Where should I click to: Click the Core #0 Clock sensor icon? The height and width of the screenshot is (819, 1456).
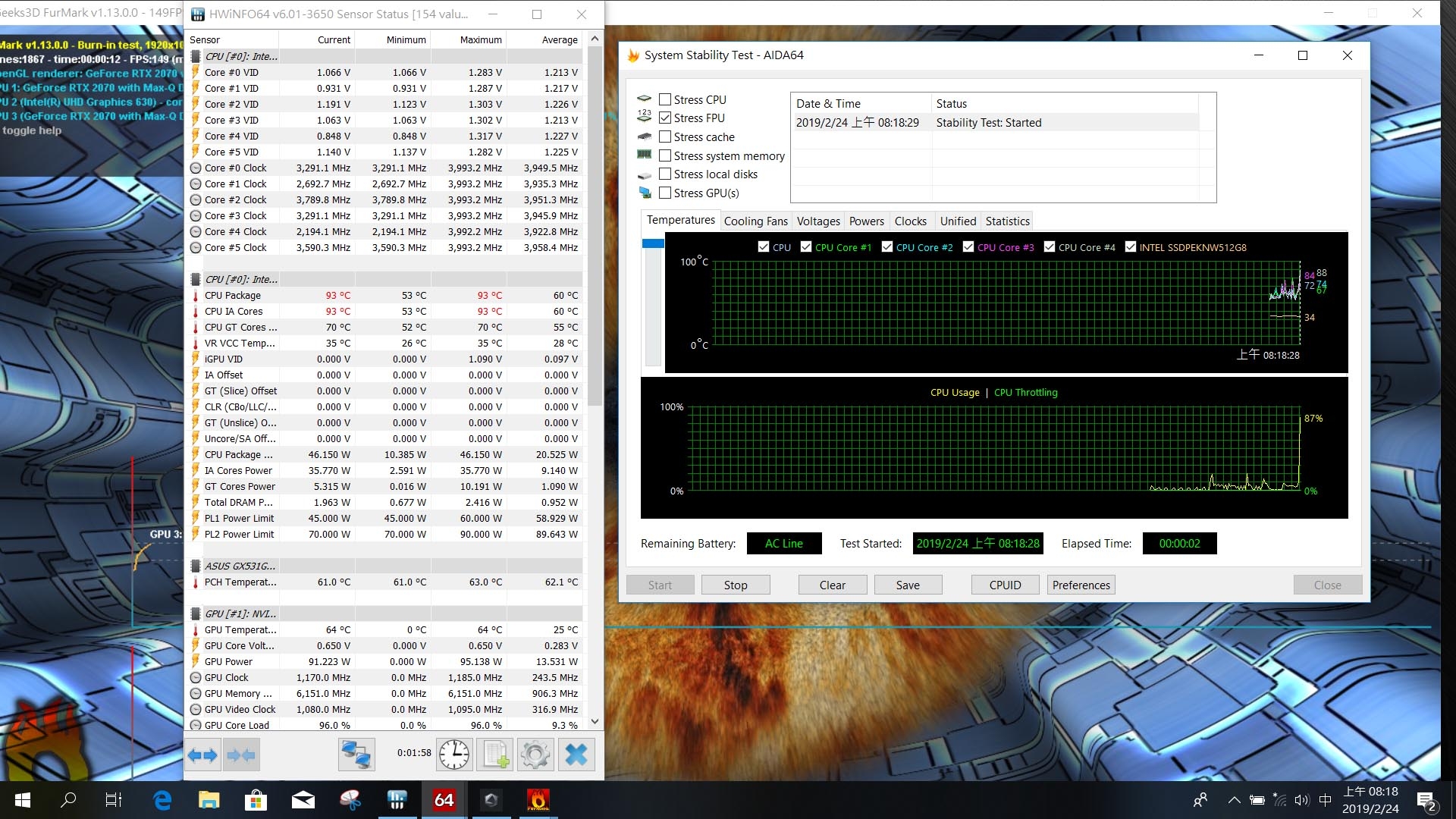click(x=195, y=168)
